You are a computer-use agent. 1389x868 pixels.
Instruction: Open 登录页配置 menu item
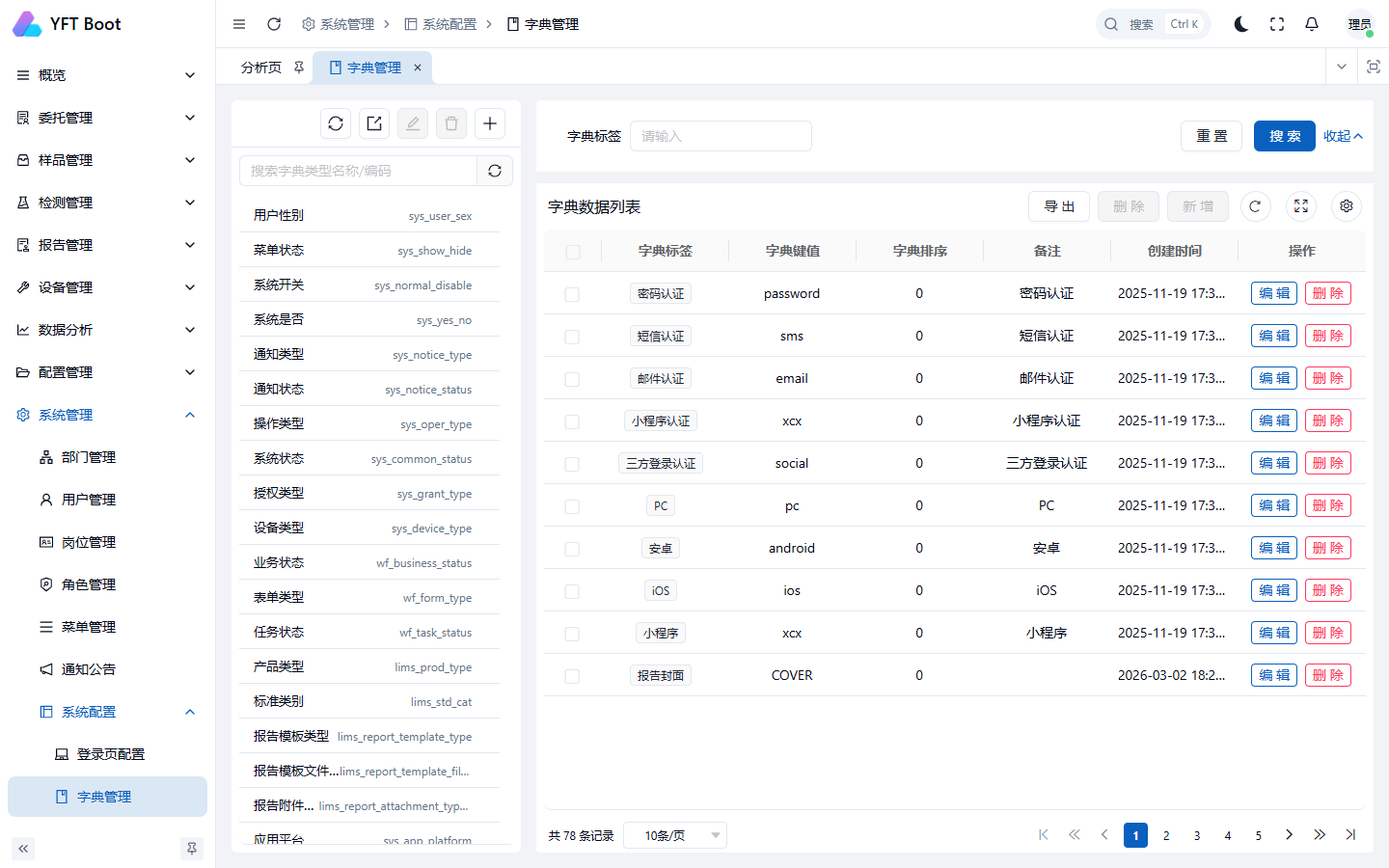click(107, 754)
